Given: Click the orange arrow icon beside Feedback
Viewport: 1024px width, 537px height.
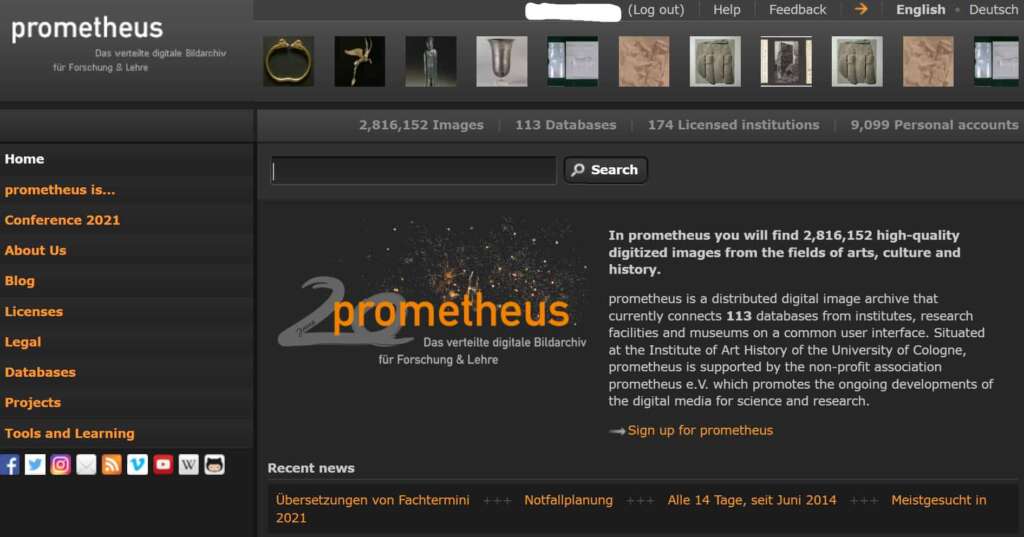Looking at the screenshot, I should 861,9.
